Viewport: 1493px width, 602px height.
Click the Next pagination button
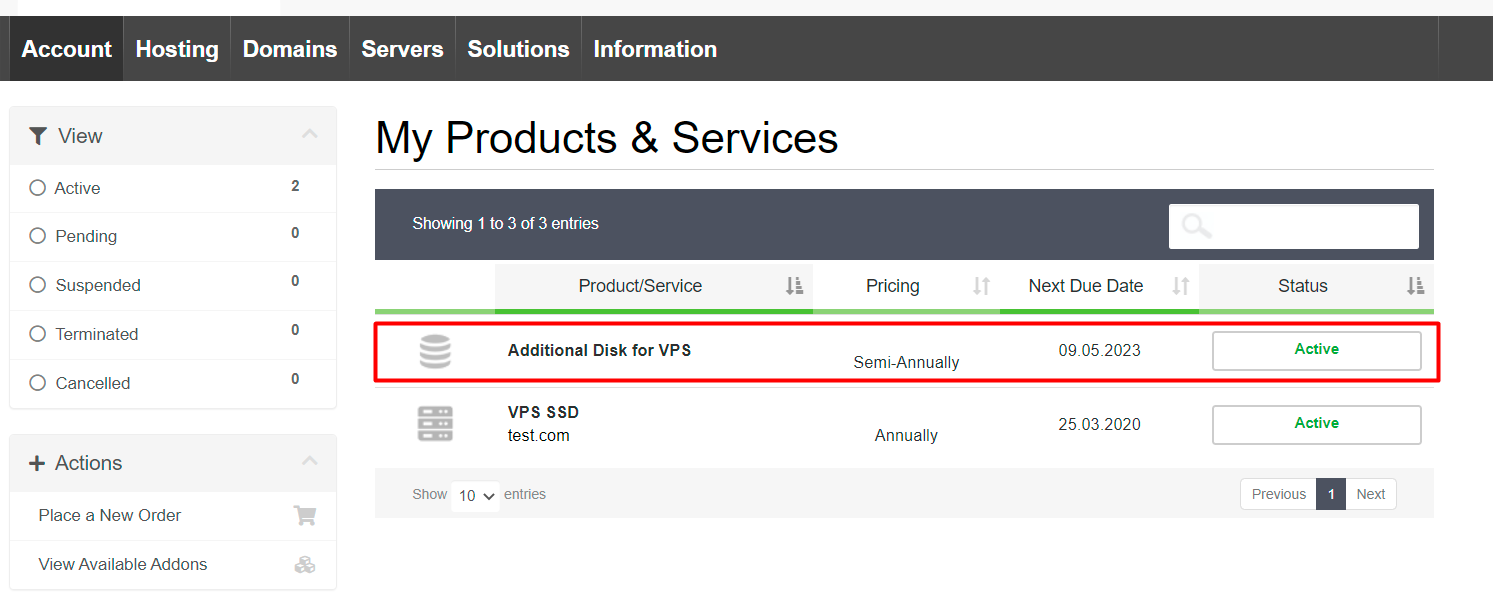[x=1370, y=494]
